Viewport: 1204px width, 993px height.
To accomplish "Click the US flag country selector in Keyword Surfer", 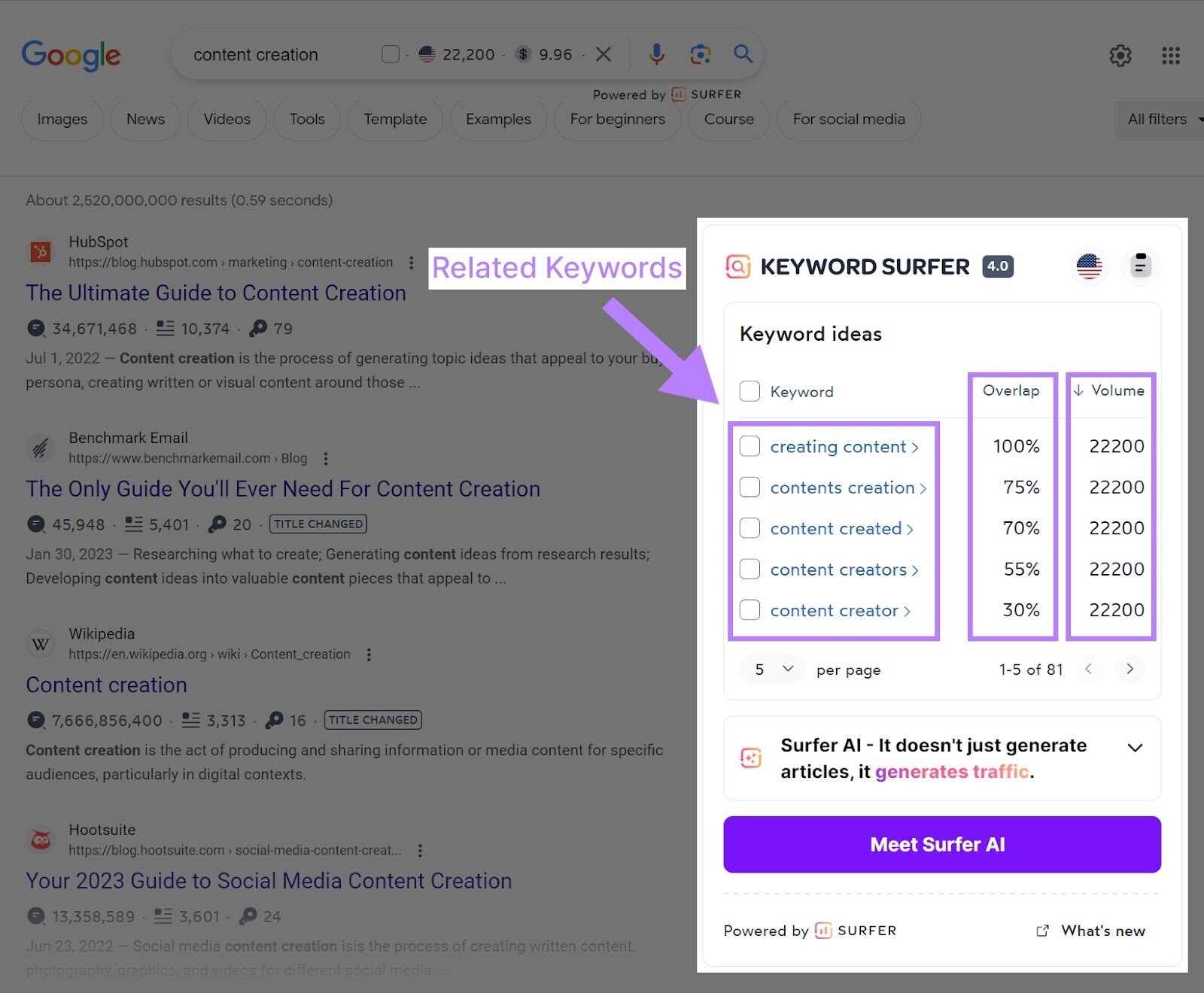I will click(x=1089, y=266).
